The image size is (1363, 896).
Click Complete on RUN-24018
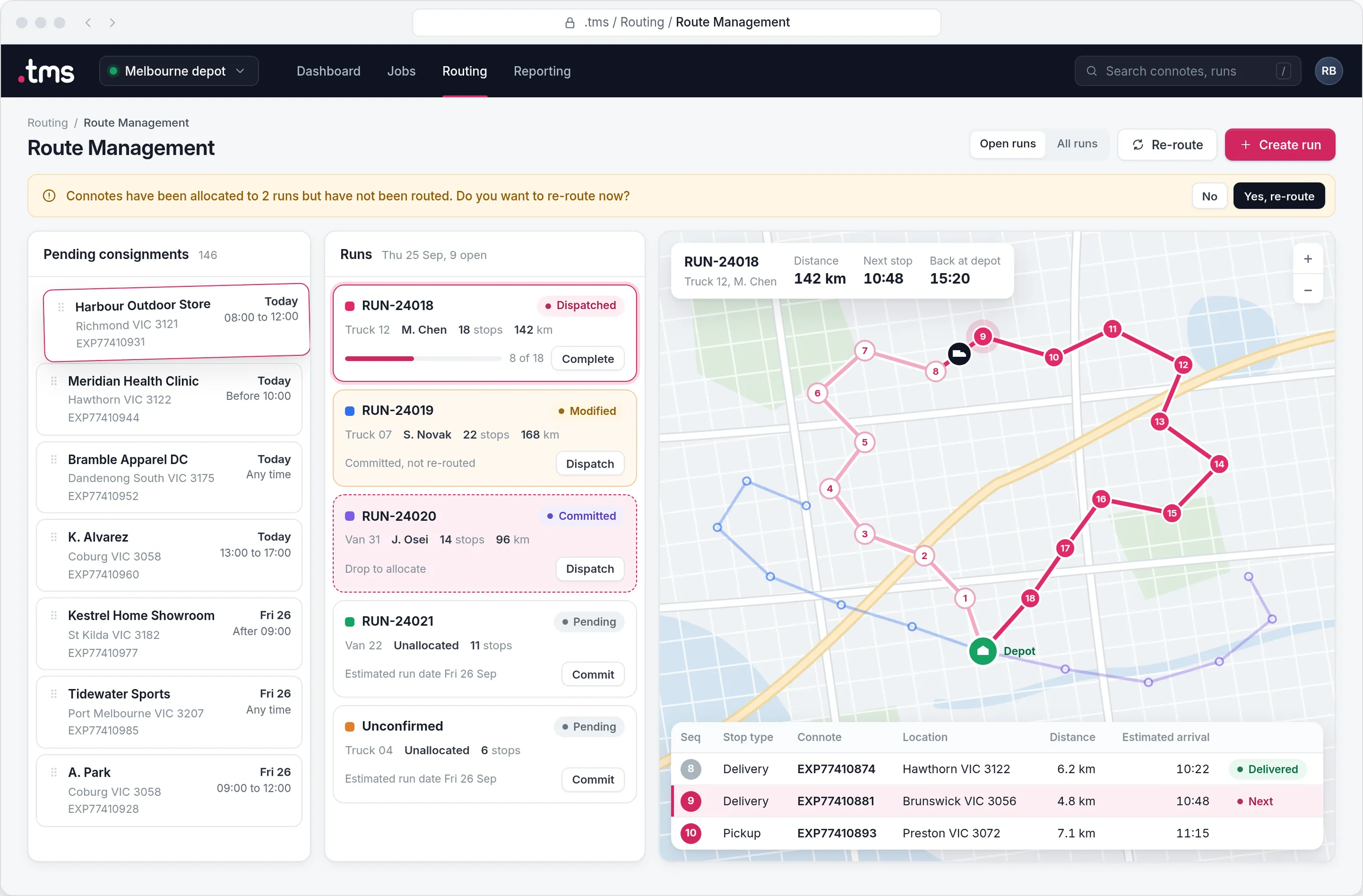(588, 359)
